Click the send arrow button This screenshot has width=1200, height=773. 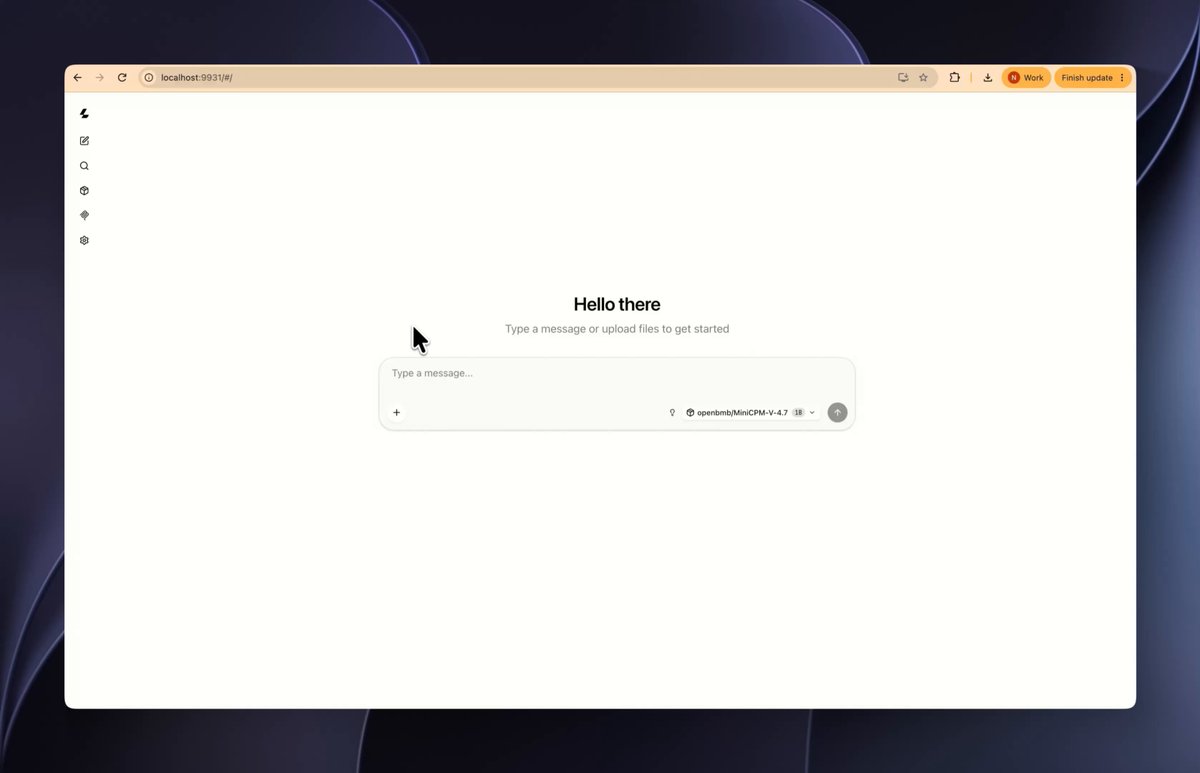point(837,412)
